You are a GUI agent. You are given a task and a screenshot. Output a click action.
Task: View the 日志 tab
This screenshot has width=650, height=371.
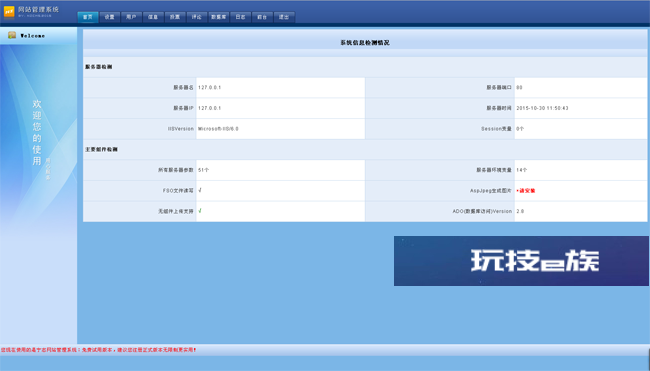click(240, 17)
